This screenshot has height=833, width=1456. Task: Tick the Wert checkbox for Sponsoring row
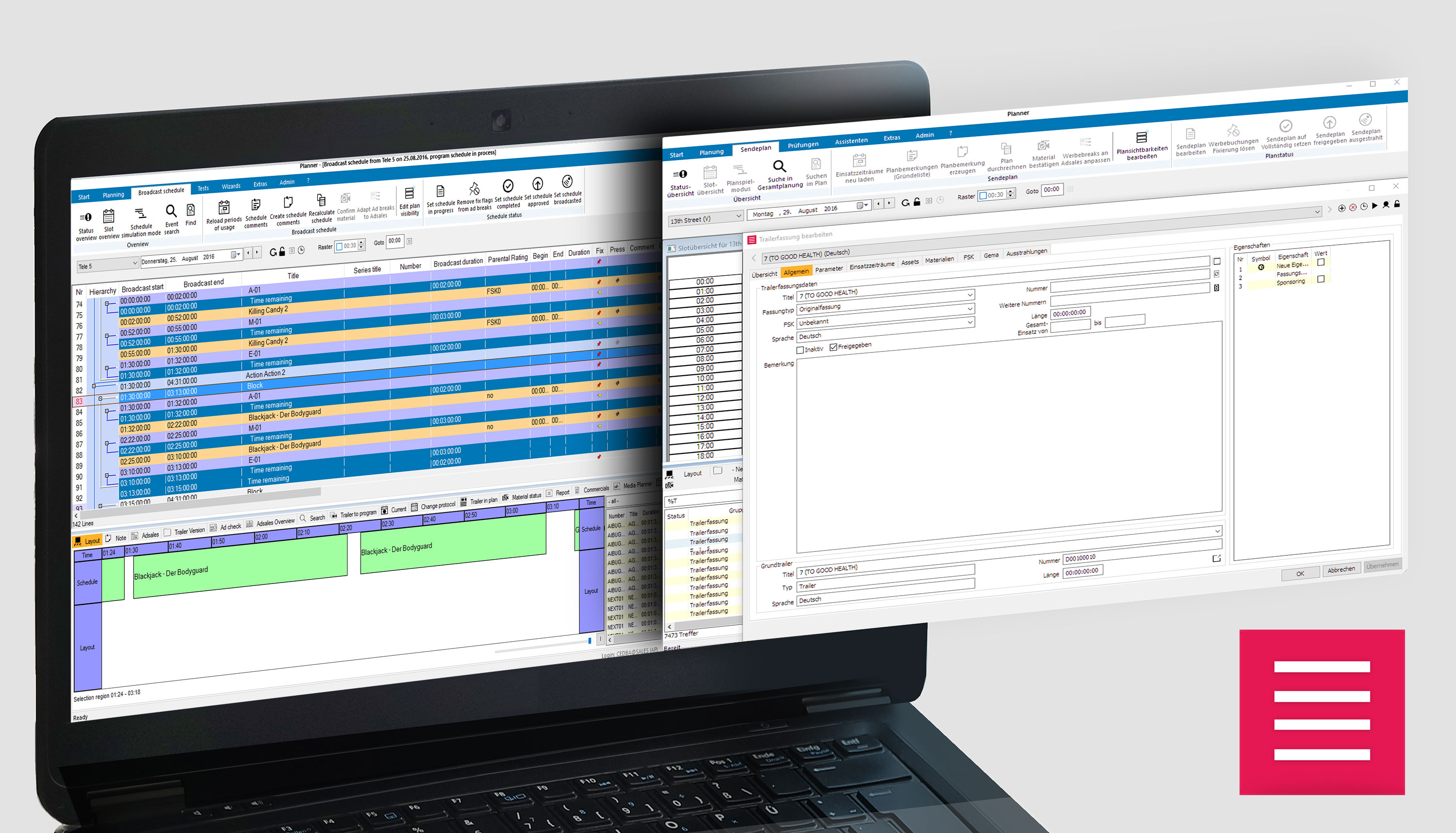(x=1321, y=279)
